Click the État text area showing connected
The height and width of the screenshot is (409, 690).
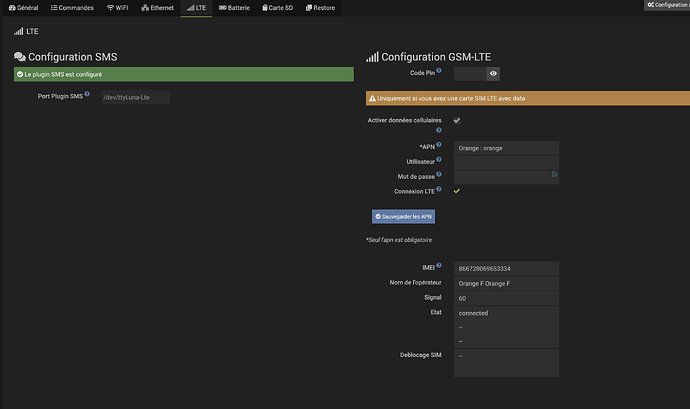point(506,327)
